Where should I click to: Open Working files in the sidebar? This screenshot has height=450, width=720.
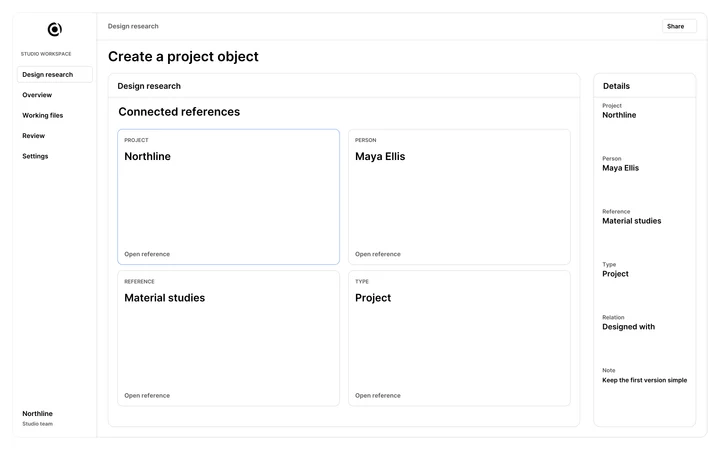(x=43, y=115)
